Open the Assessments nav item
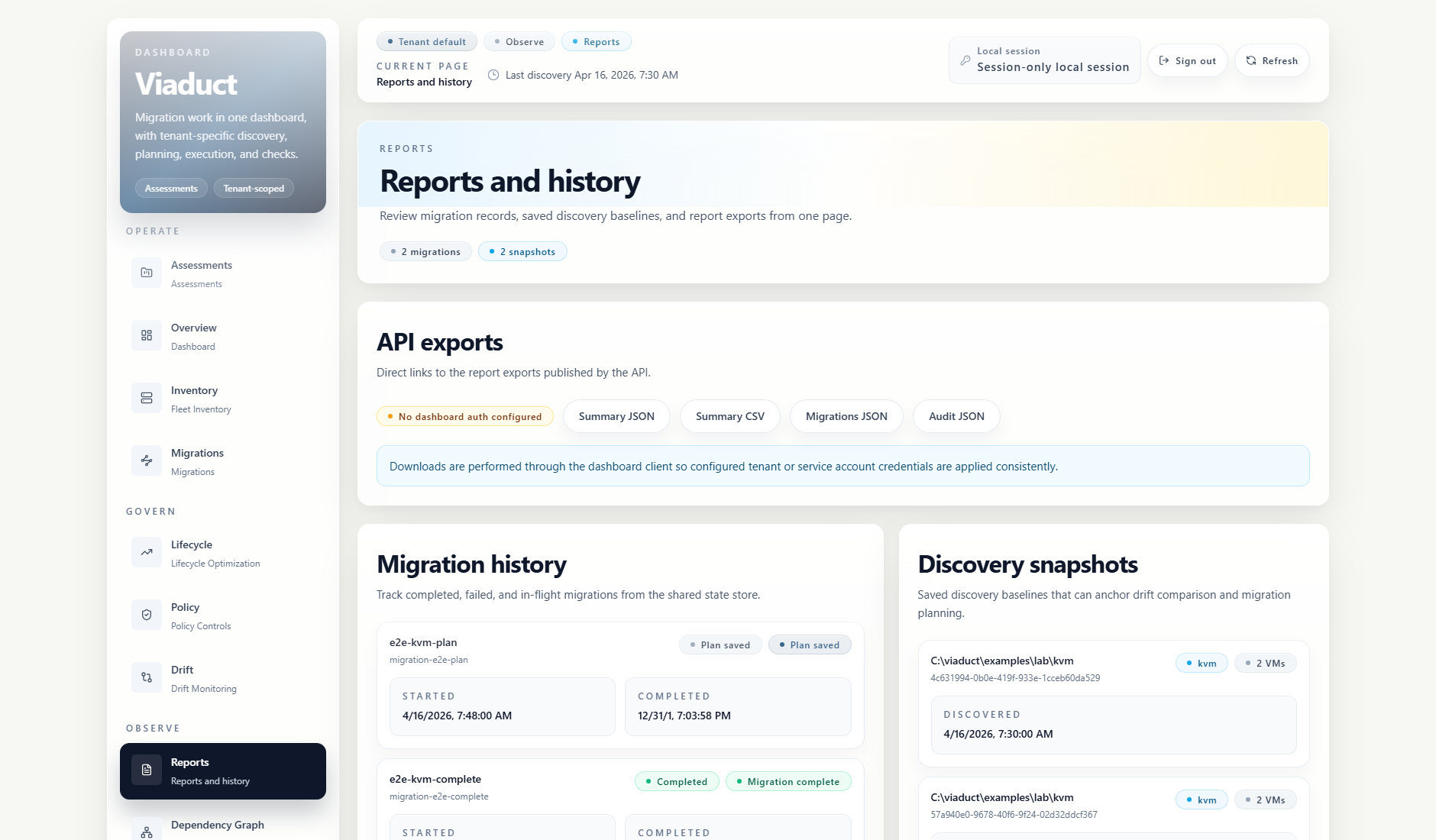This screenshot has height=840, width=1436. pyautogui.click(x=223, y=273)
